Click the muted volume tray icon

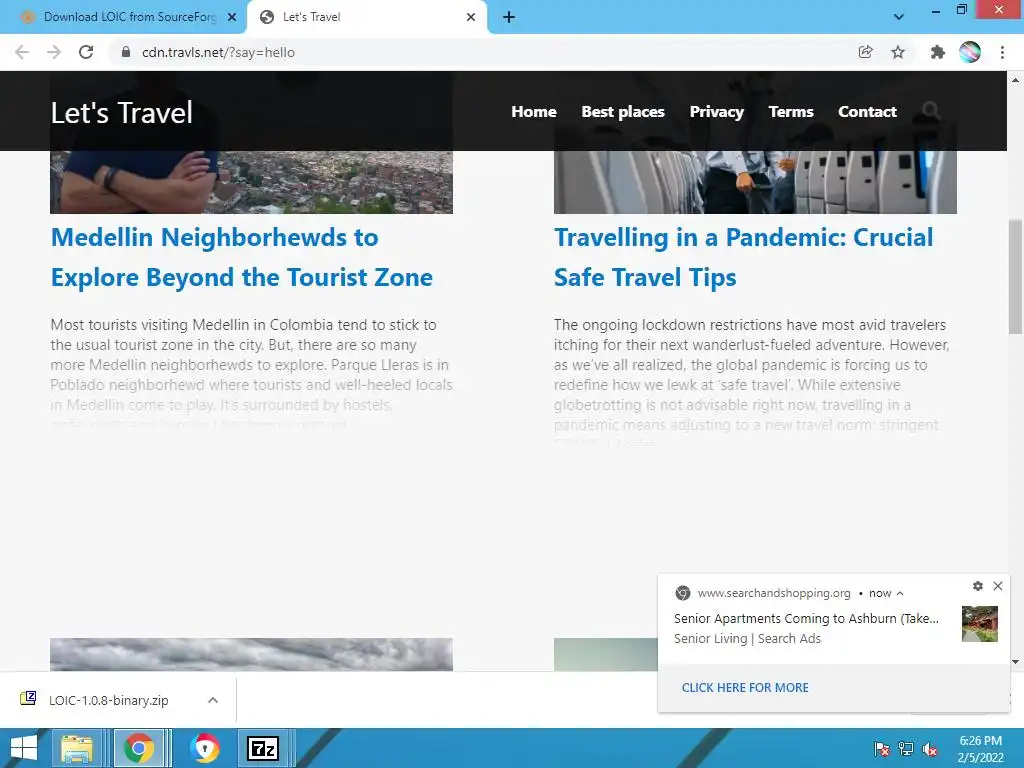pyautogui.click(x=930, y=748)
